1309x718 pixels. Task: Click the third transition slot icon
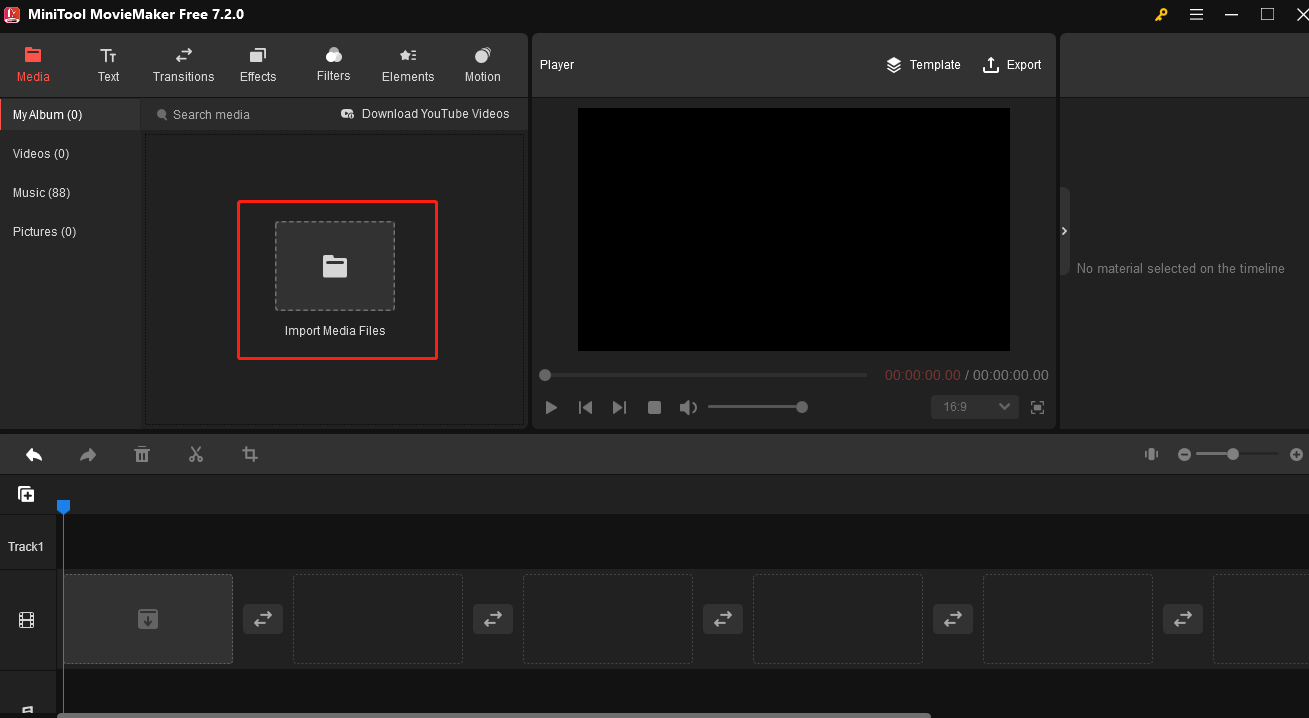tap(723, 619)
